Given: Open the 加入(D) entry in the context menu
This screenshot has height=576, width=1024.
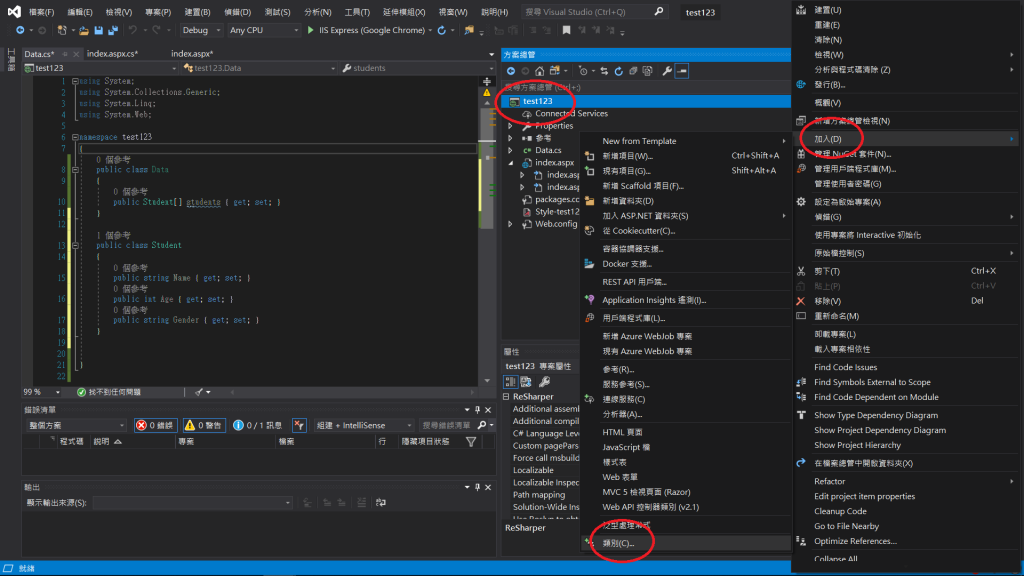Looking at the screenshot, I should pos(907,139).
